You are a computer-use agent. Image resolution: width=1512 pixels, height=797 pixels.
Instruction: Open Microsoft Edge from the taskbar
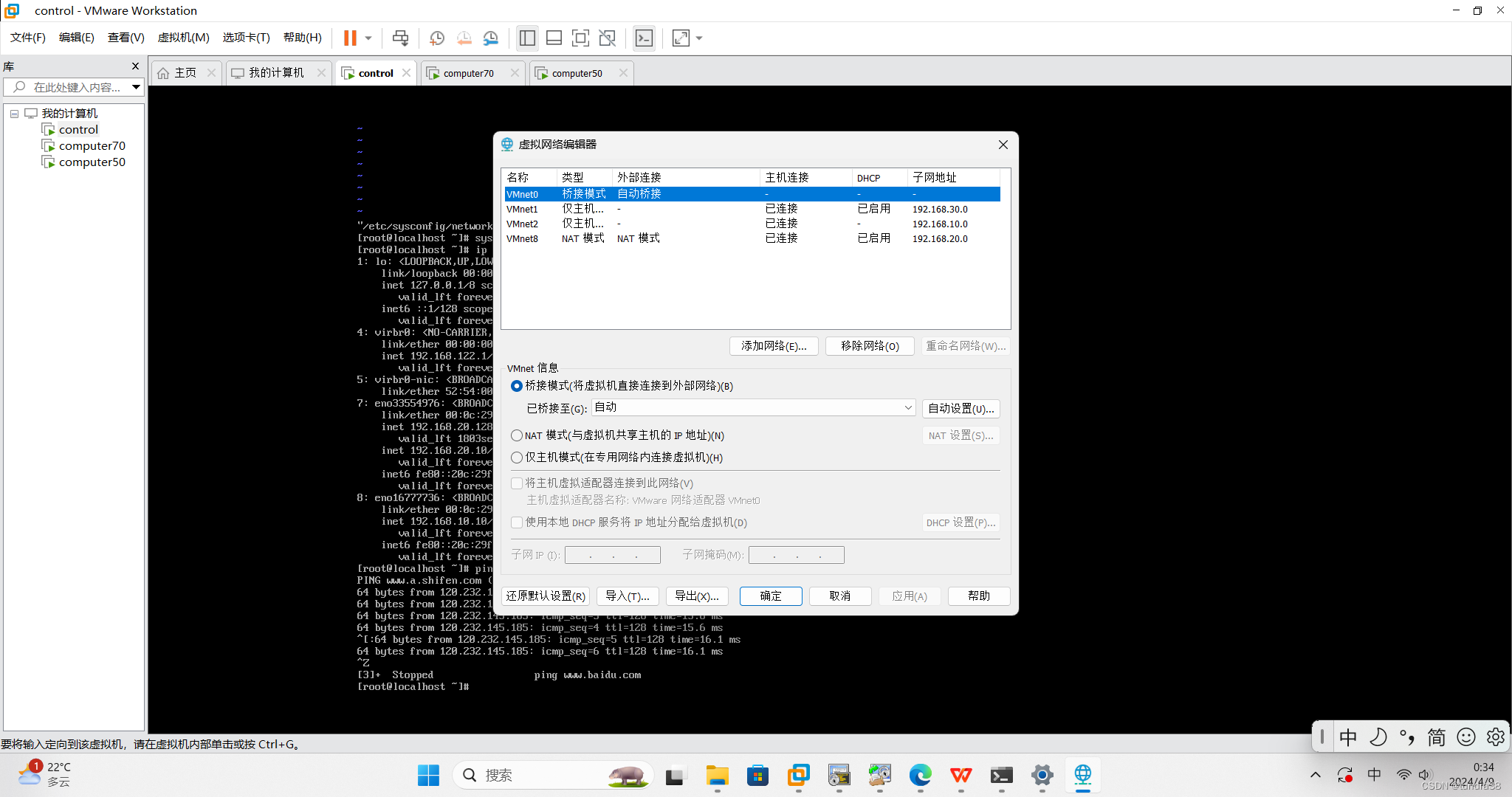(x=920, y=775)
